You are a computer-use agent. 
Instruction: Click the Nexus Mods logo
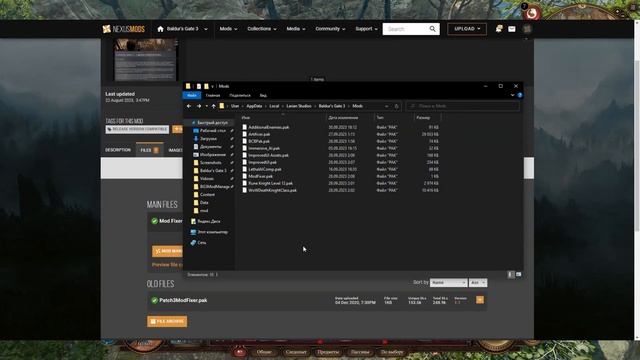pyautogui.click(x=124, y=29)
